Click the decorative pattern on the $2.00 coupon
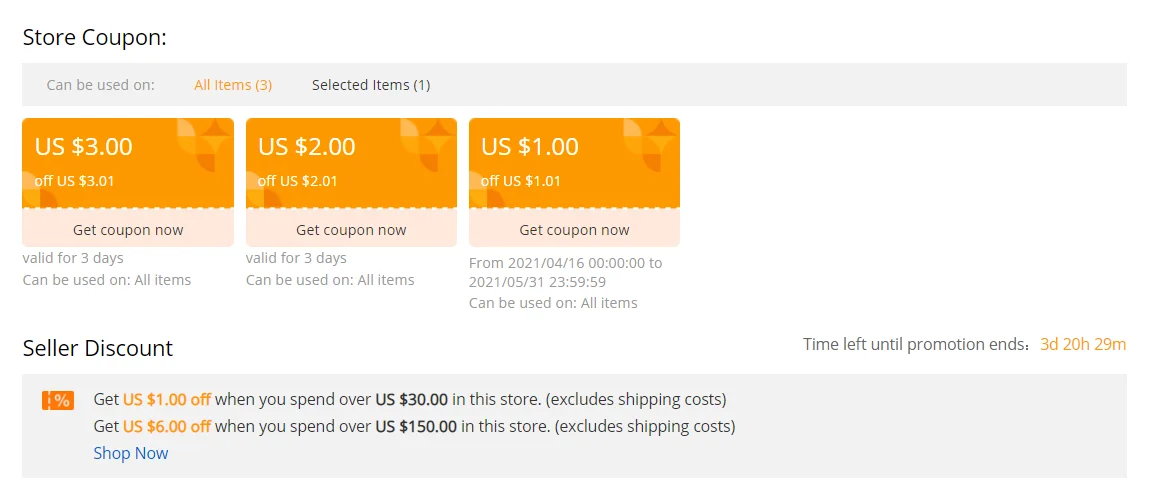The width and height of the screenshot is (1150, 500). [428, 145]
